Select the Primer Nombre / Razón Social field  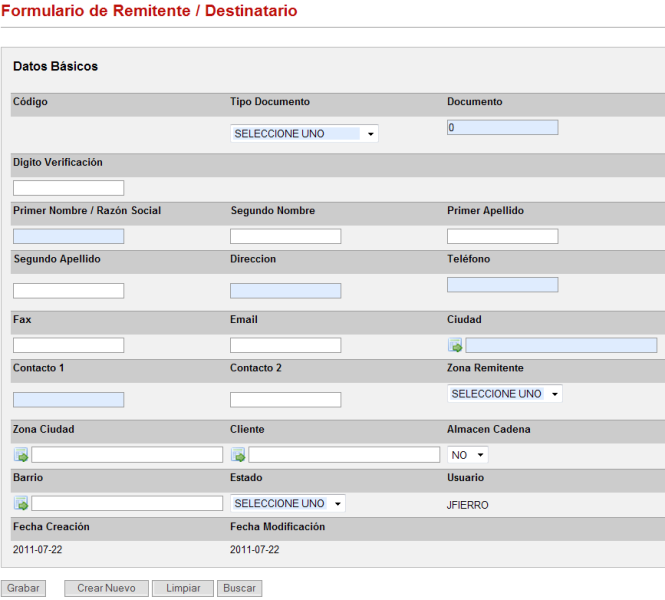pyautogui.click(x=68, y=237)
